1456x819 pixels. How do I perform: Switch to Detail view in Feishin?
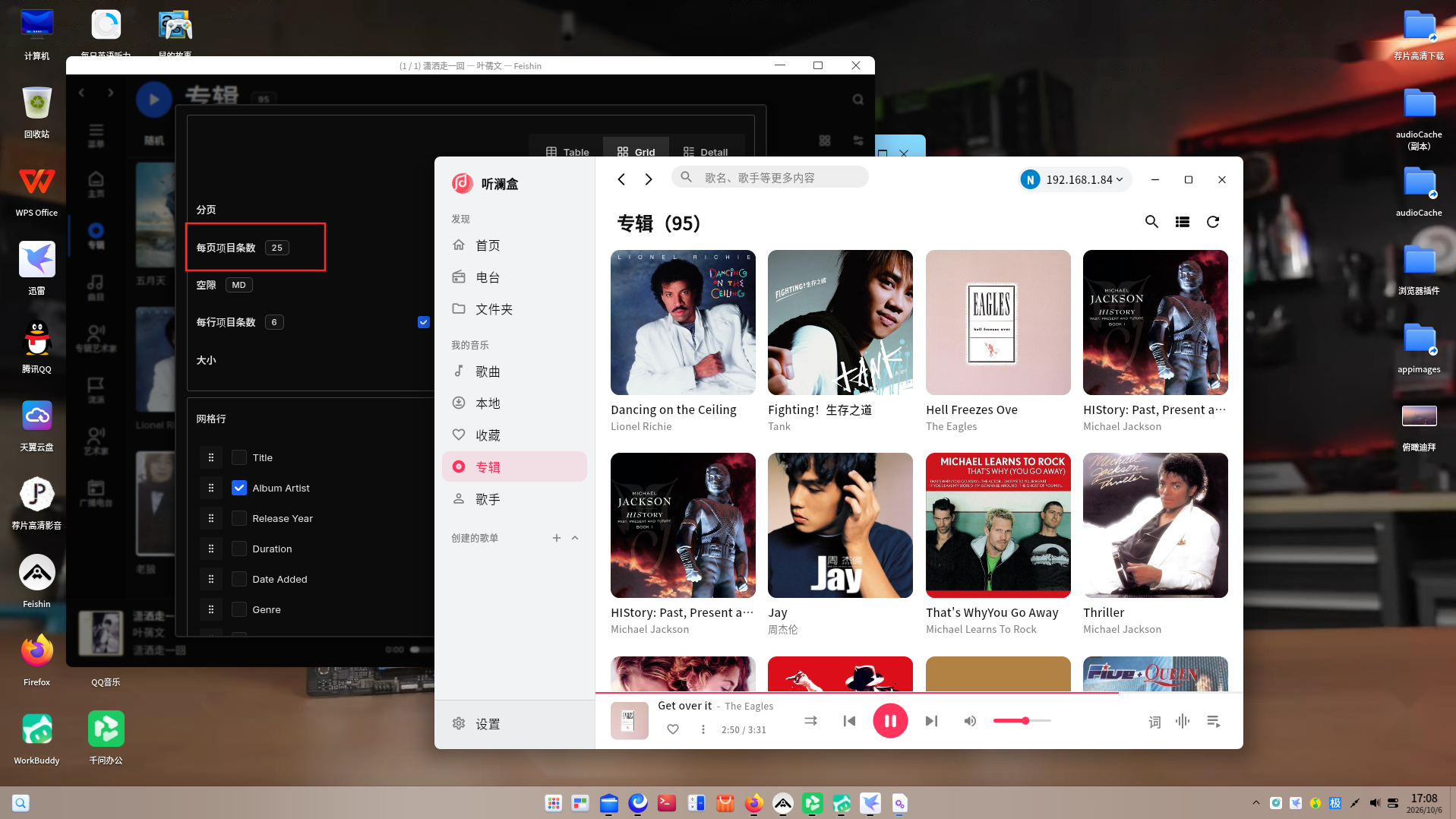[706, 151]
